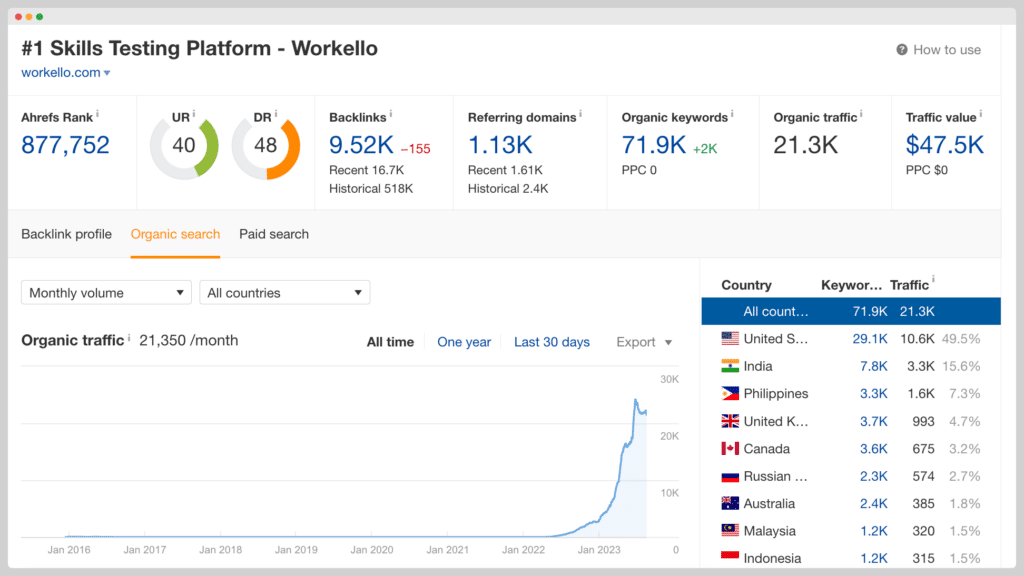Click the Traffic column header
The height and width of the screenshot is (576, 1024).
tap(909, 285)
